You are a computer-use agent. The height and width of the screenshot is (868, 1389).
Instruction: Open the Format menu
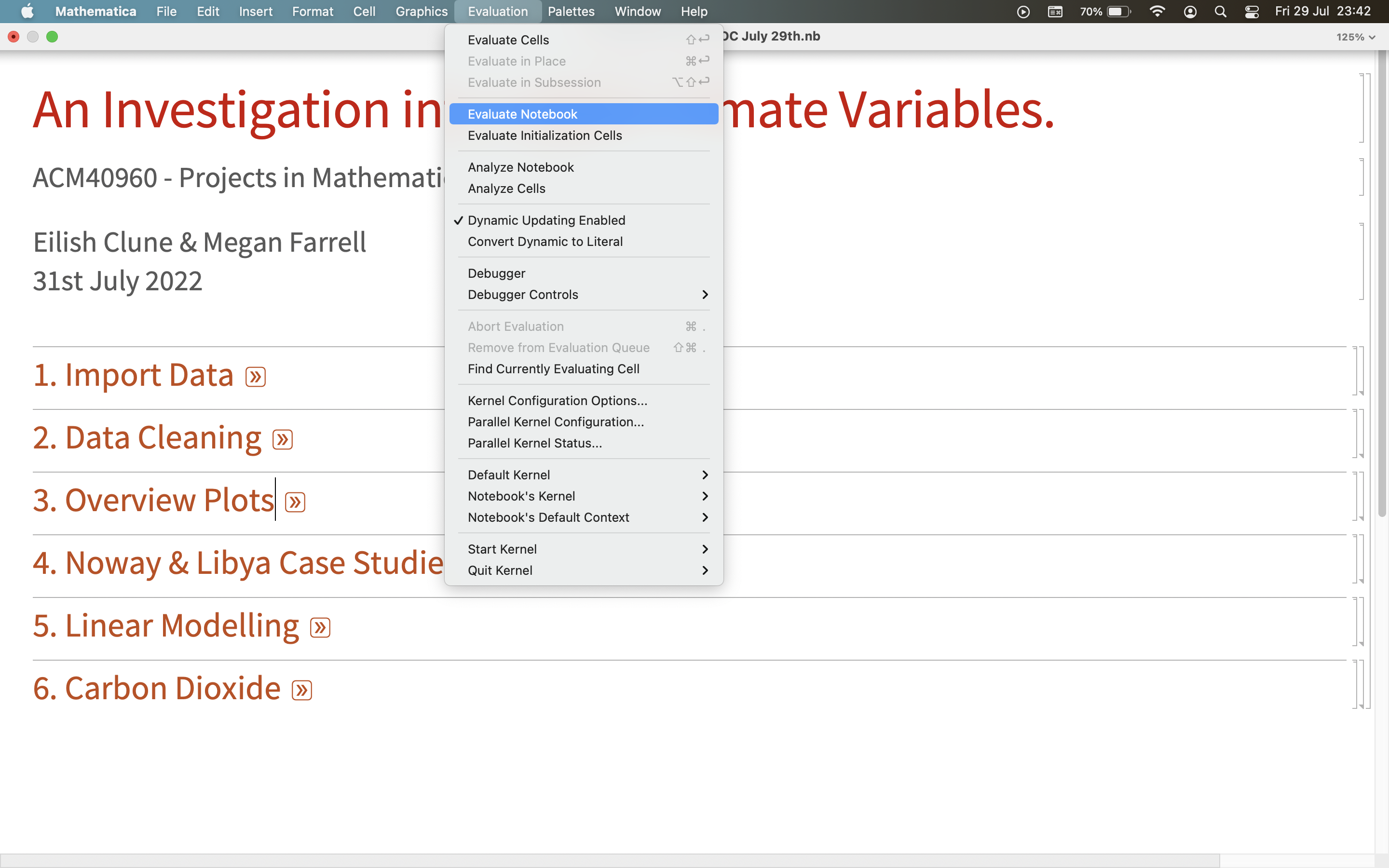(x=312, y=12)
